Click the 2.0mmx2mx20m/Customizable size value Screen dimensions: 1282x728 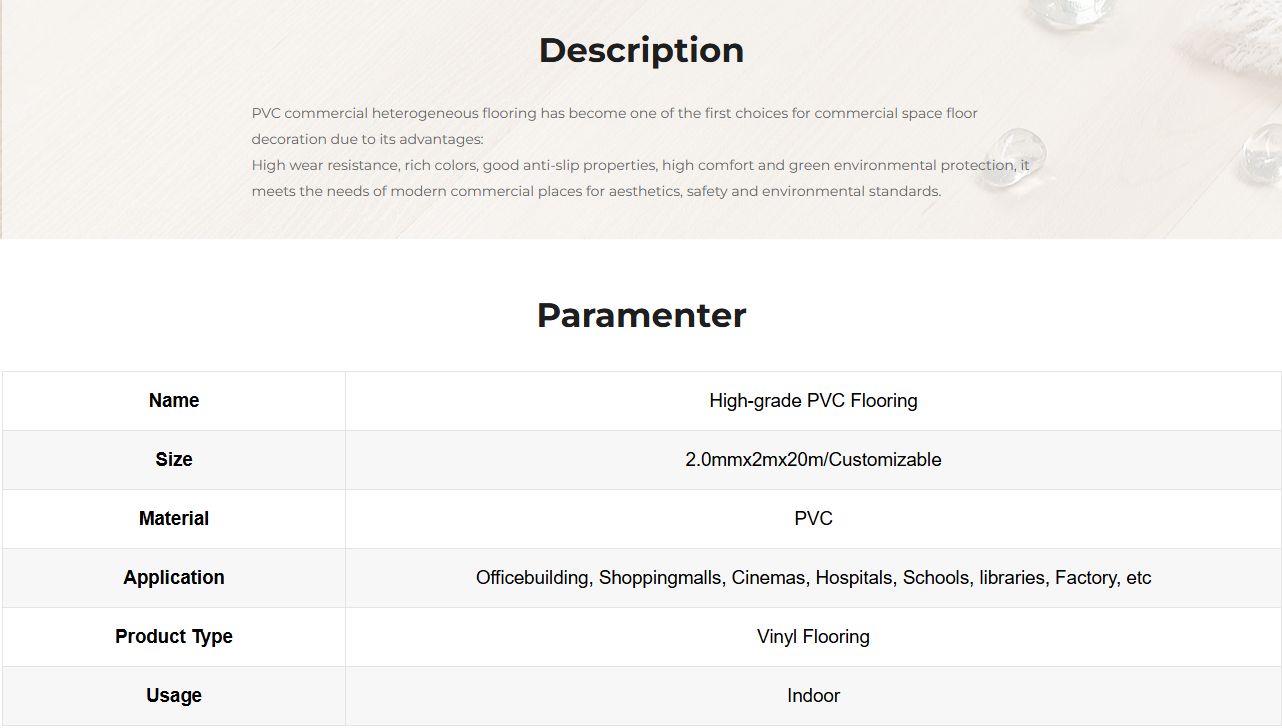tap(813, 460)
